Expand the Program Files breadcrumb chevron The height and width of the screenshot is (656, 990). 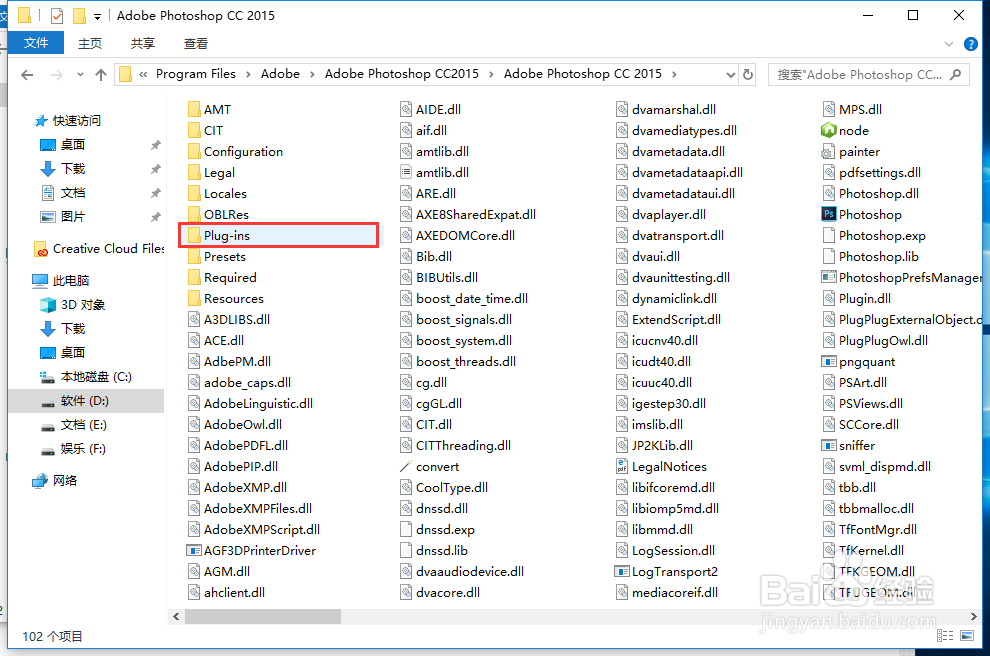[248, 75]
